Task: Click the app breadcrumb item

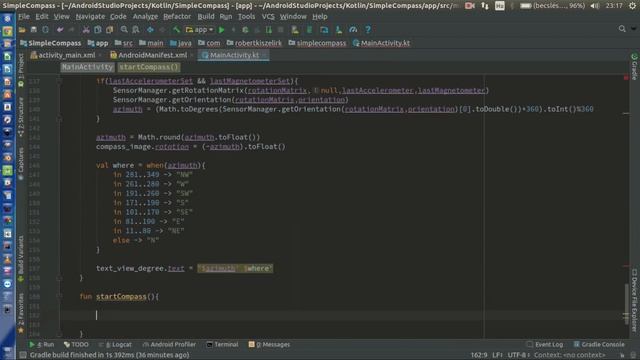Action: coord(98,43)
